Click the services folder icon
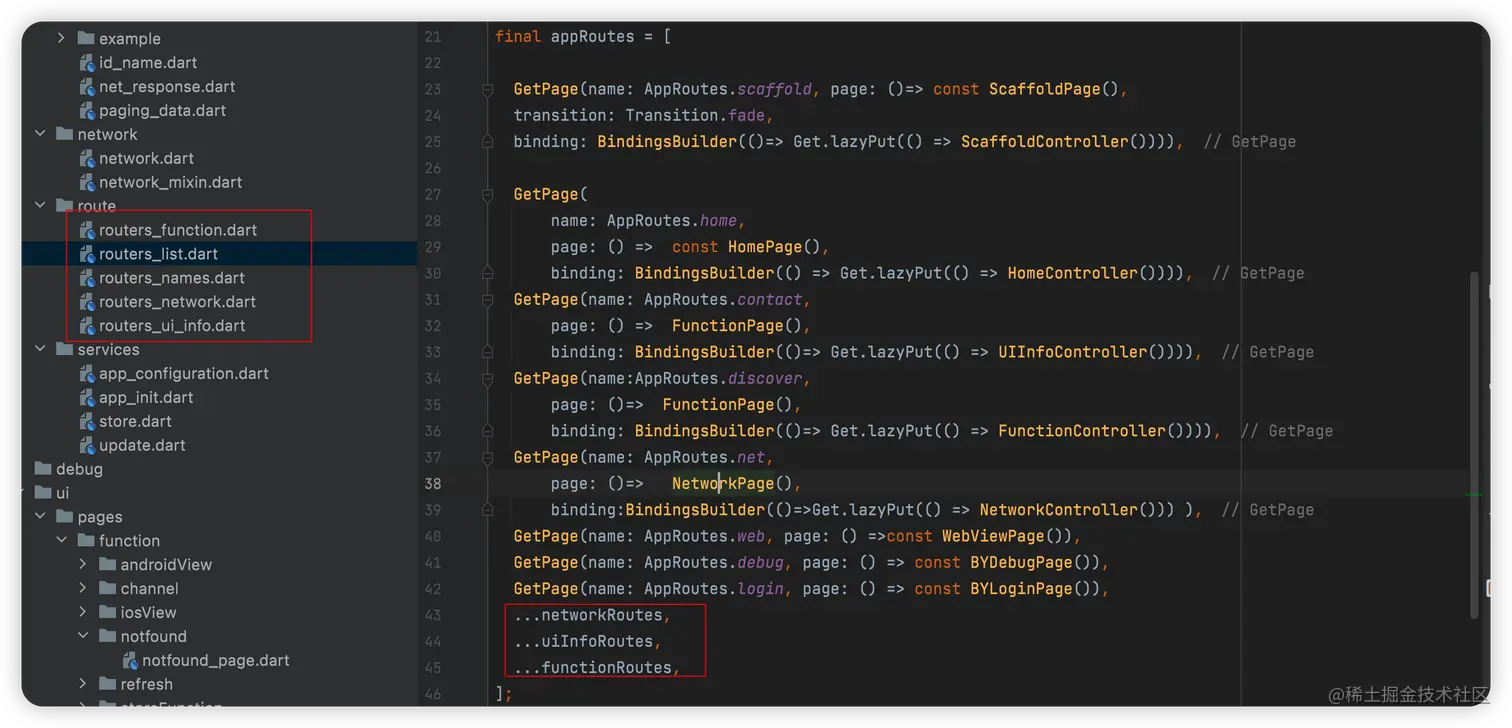 click(64, 349)
